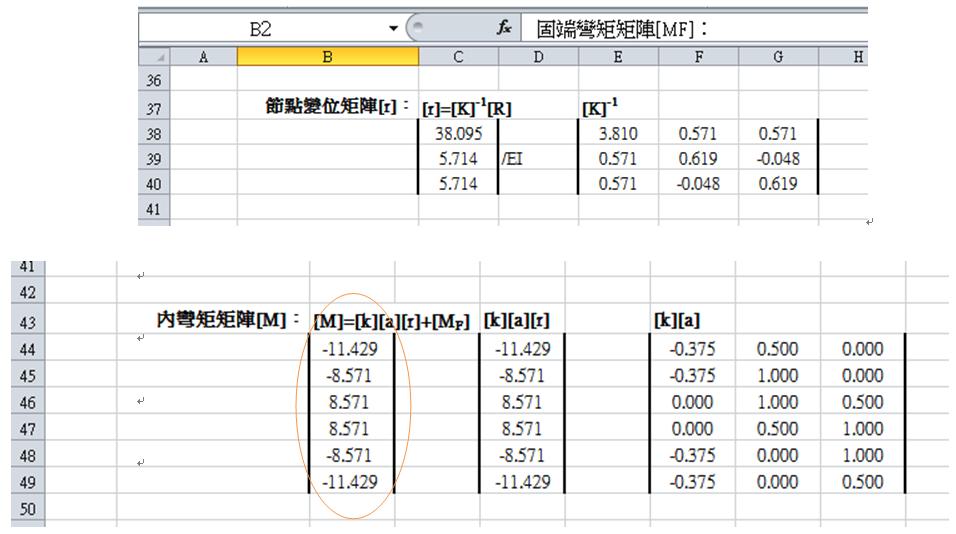The height and width of the screenshot is (534, 956).
Task: Select the column E header
Action: pos(618,59)
